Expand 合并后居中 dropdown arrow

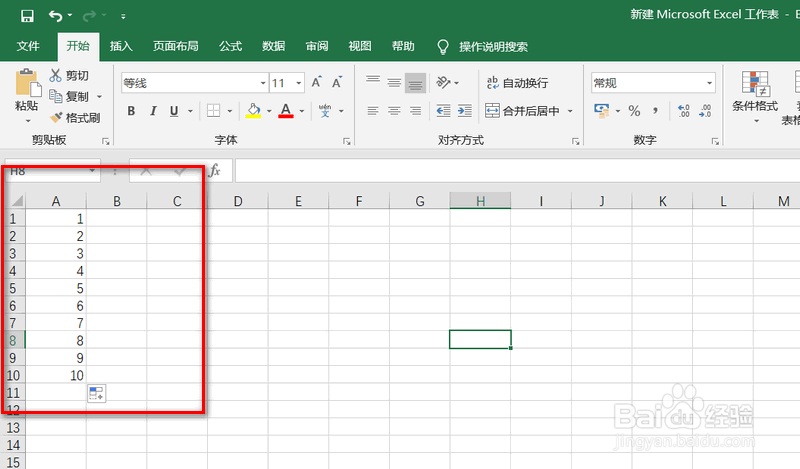570,111
